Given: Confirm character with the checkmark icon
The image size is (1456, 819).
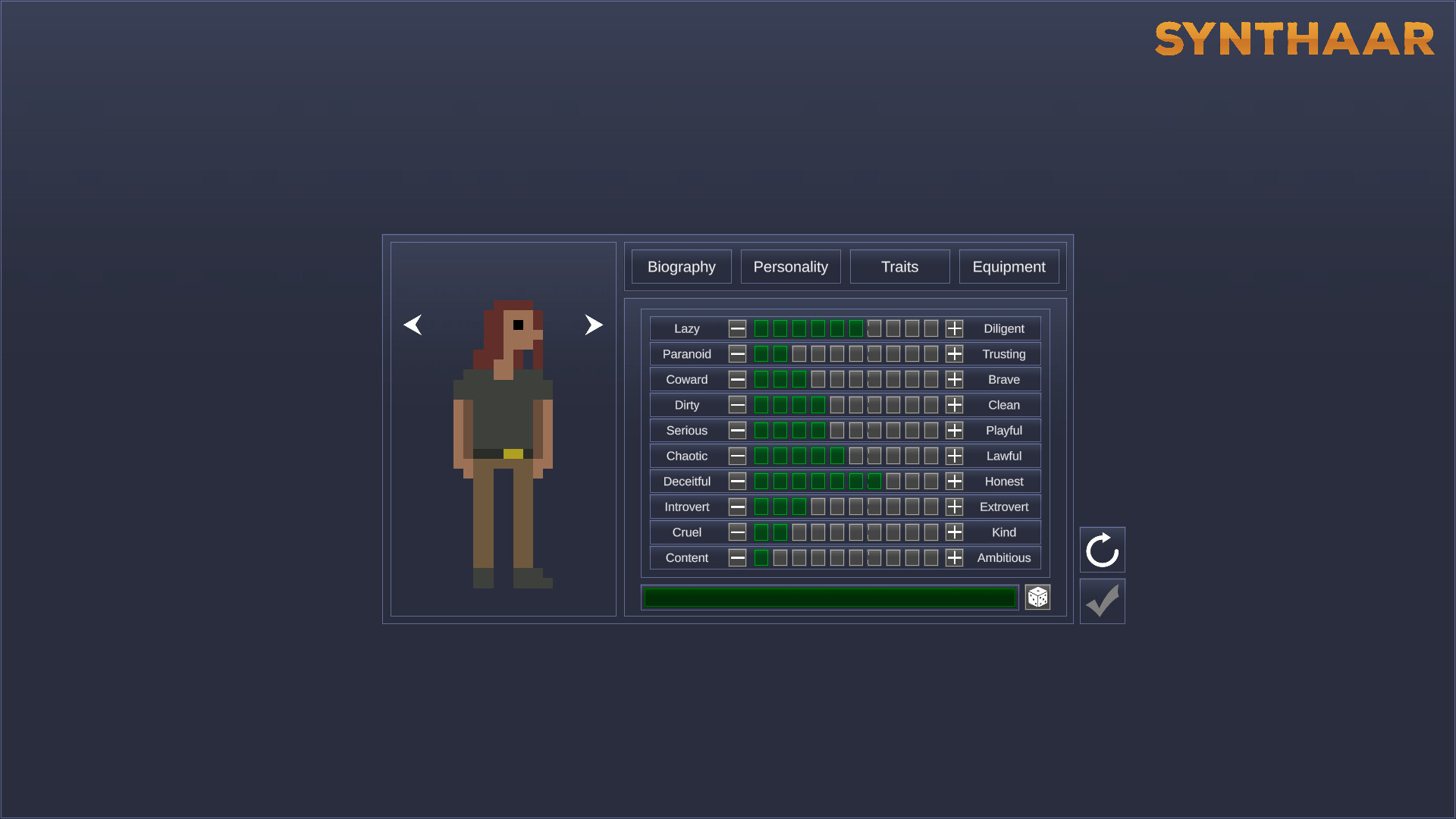Looking at the screenshot, I should coord(1102,601).
